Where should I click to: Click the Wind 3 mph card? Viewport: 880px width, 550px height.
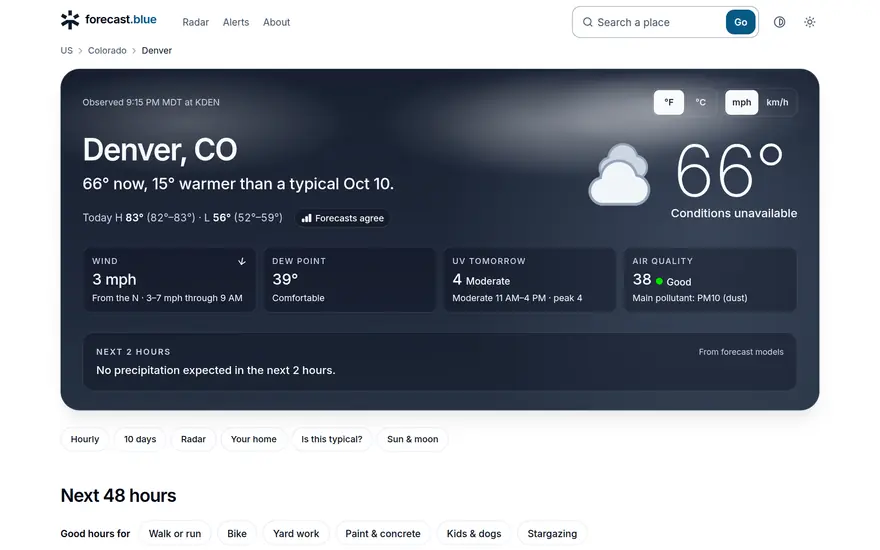(169, 279)
